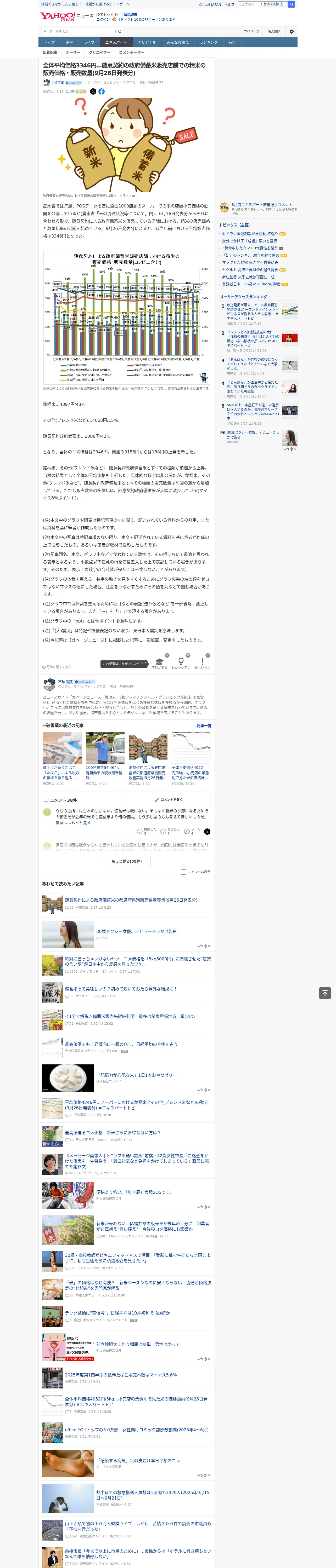Toggle the コメント非表示 checkbox
This screenshot has height=1568, width=336.
coord(183,872)
